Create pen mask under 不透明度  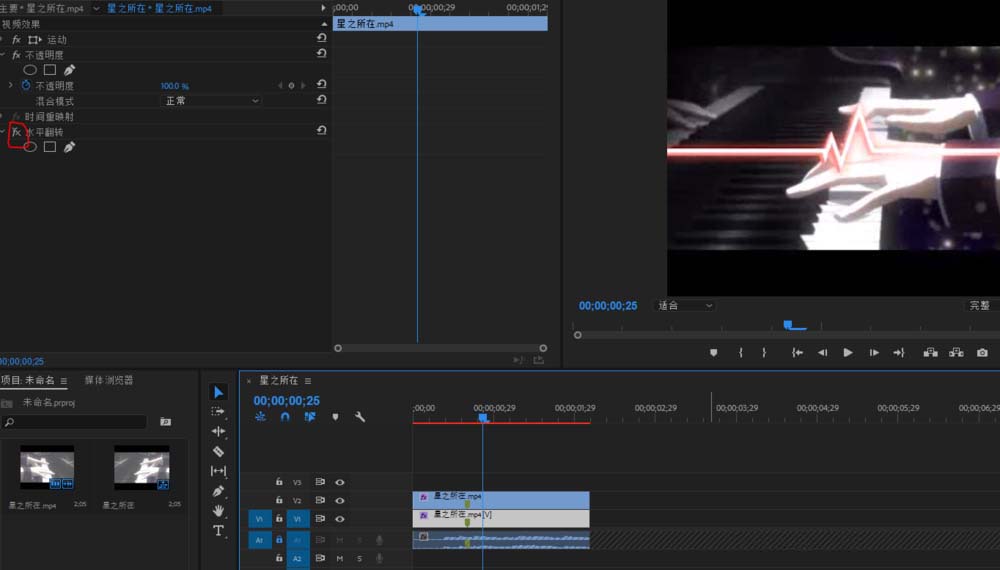click(70, 70)
